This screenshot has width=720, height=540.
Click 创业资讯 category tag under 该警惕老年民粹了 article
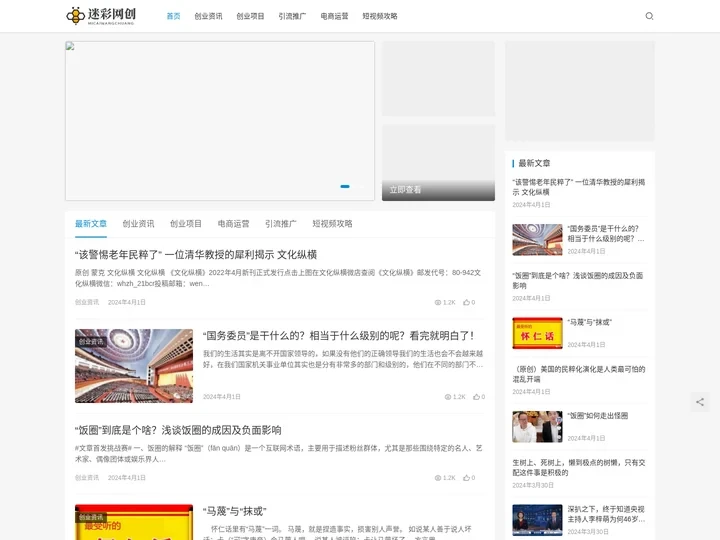click(87, 302)
